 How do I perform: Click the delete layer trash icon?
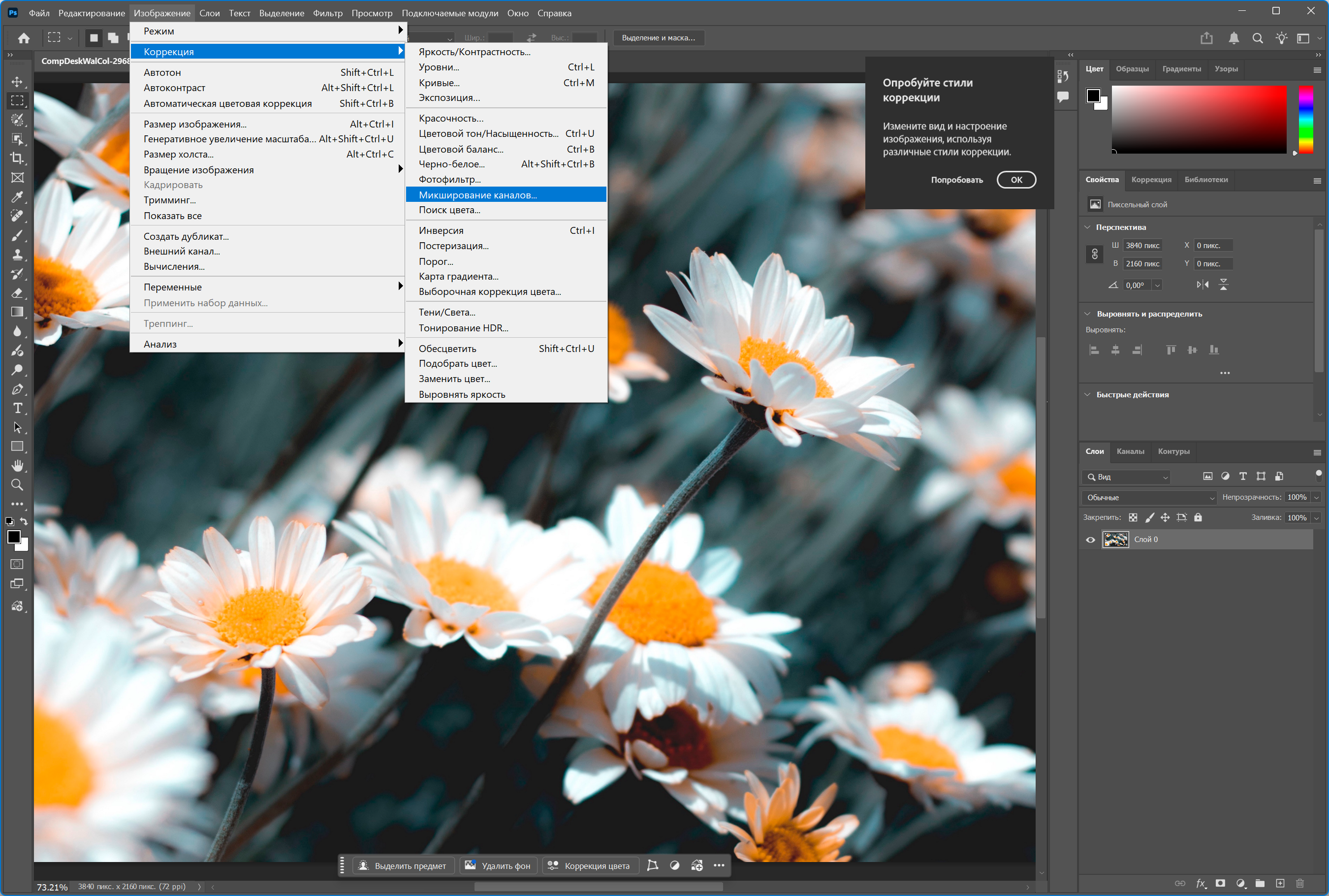point(1300,883)
